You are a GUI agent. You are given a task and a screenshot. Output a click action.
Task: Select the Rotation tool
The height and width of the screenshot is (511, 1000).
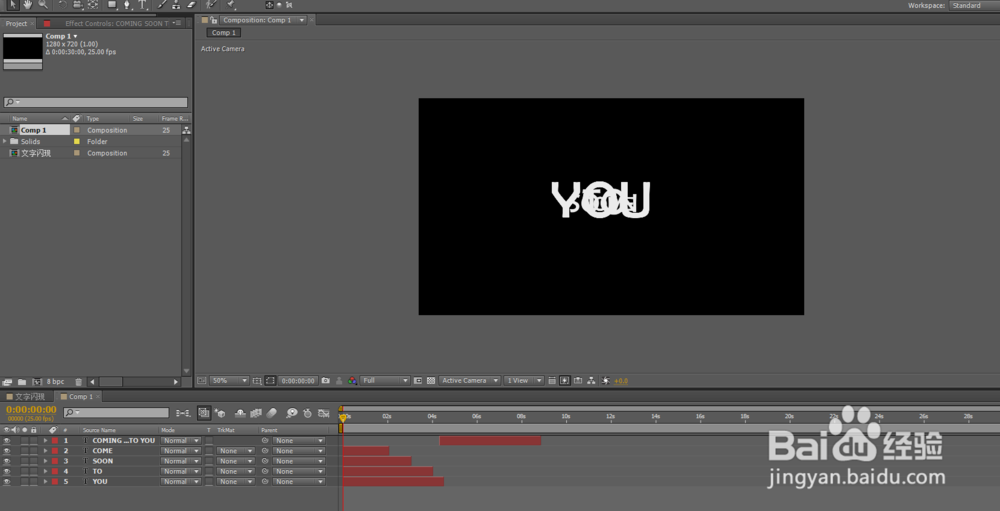click(x=62, y=4)
